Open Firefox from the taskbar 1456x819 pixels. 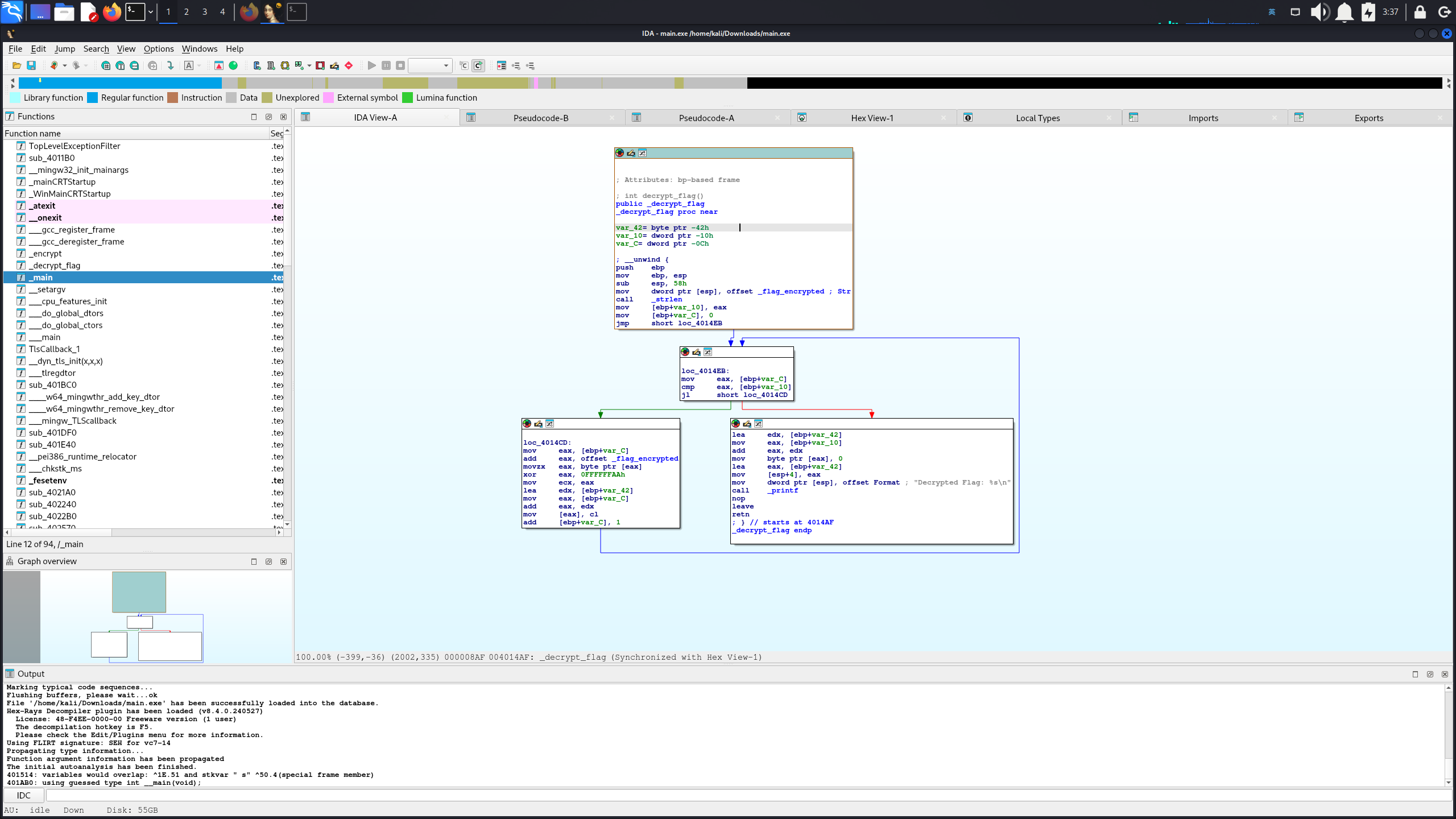[x=112, y=12]
